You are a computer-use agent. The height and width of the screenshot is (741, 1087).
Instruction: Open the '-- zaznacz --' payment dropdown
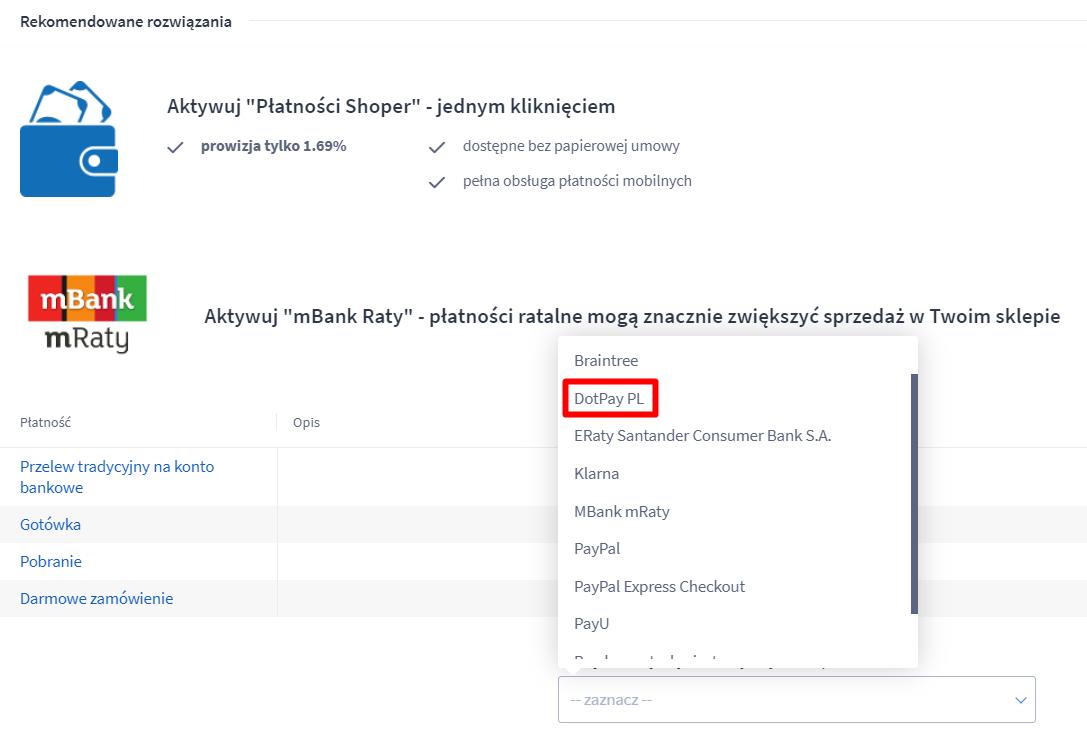797,699
